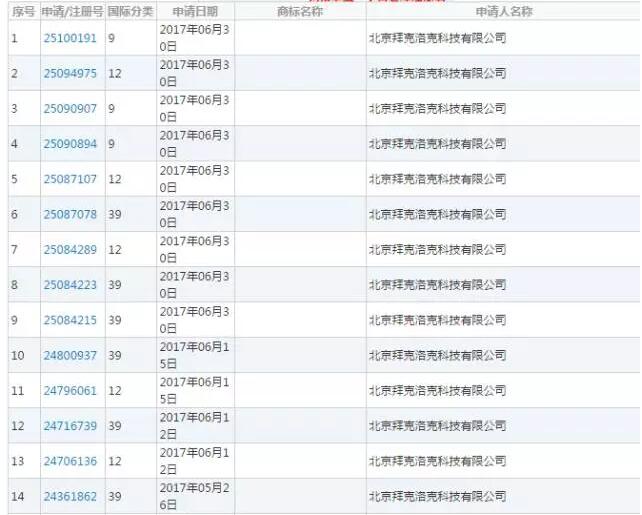Select applicant name in row 2
Viewport: 642px width, 515px height.
tap(438, 73)
